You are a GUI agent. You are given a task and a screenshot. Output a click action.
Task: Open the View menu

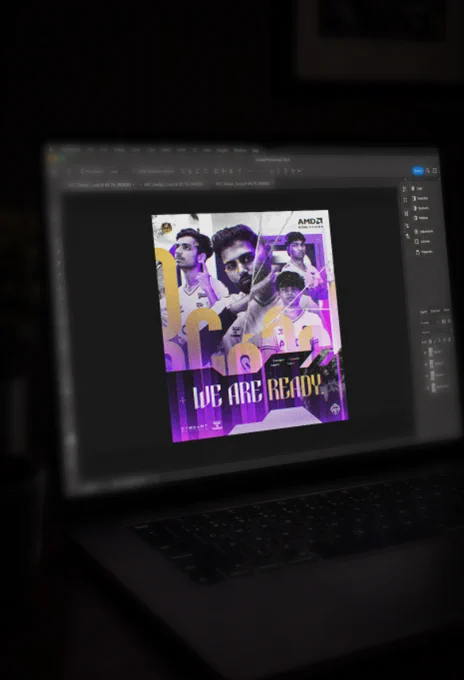click(207, 150)
